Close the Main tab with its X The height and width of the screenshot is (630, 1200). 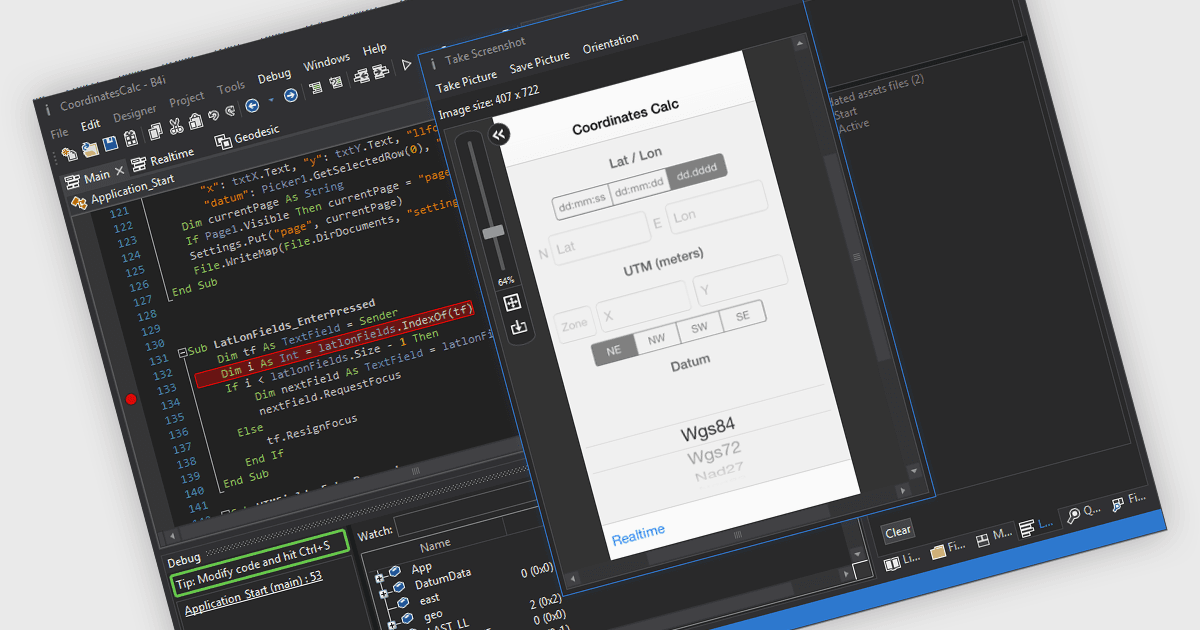(x=119, y=170)
